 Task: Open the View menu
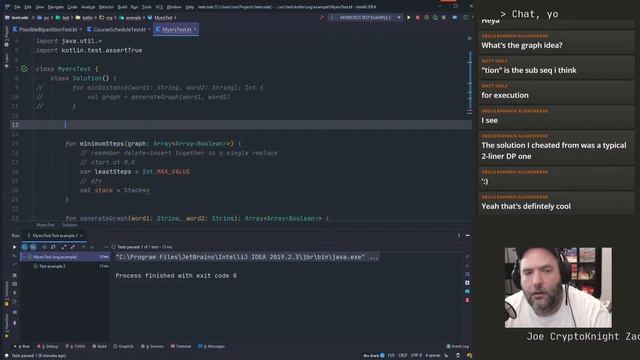point(40,7)
